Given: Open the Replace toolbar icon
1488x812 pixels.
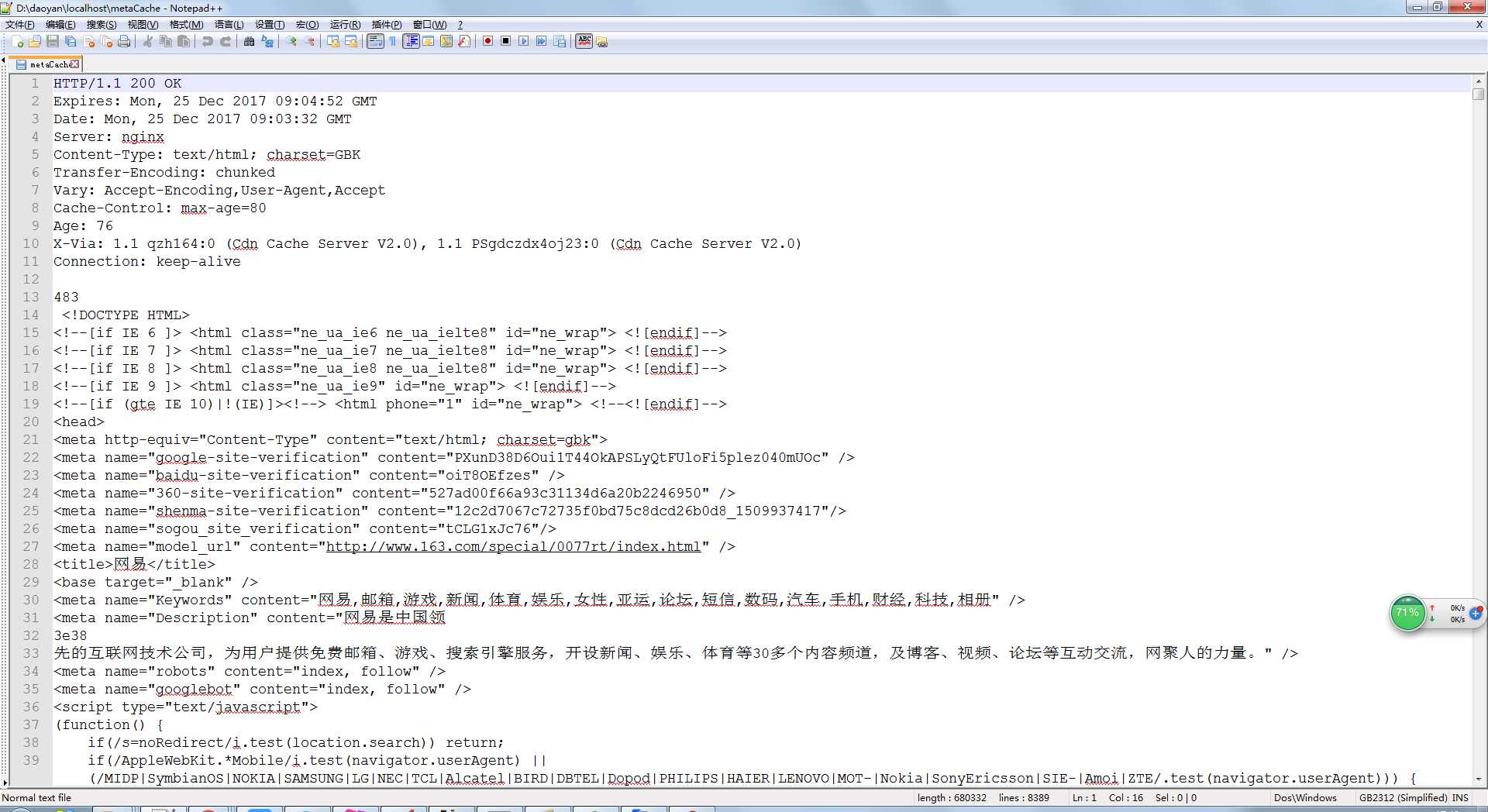Looking at the screenshot, I should 267,42.
